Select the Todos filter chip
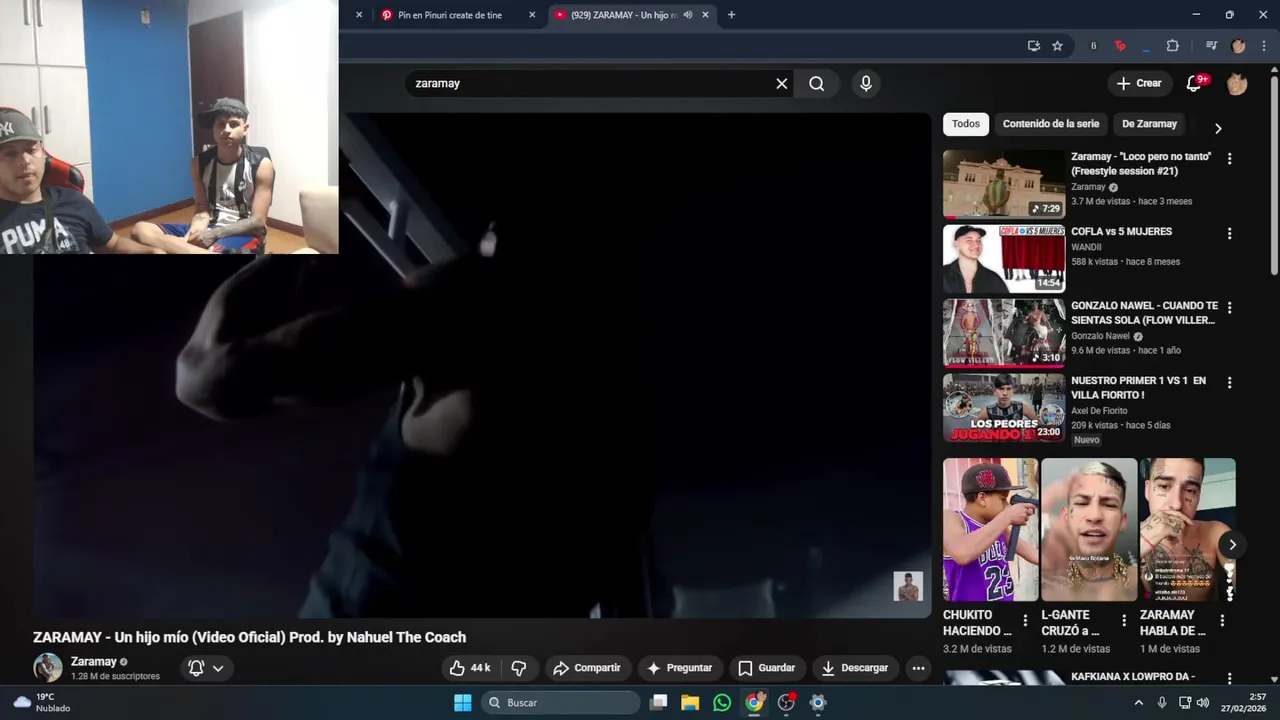The height and width of the screenshot is (720, 1280). pos(966,124)
